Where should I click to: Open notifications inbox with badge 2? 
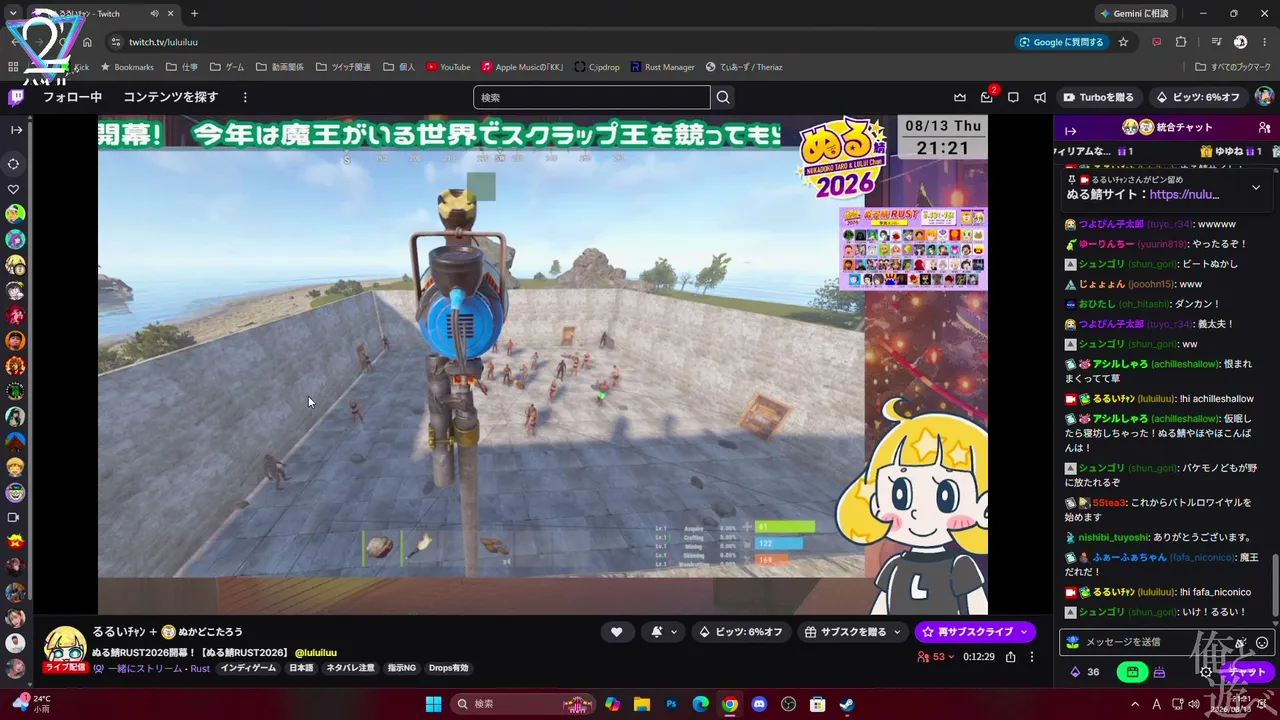(x=987, y=97)
